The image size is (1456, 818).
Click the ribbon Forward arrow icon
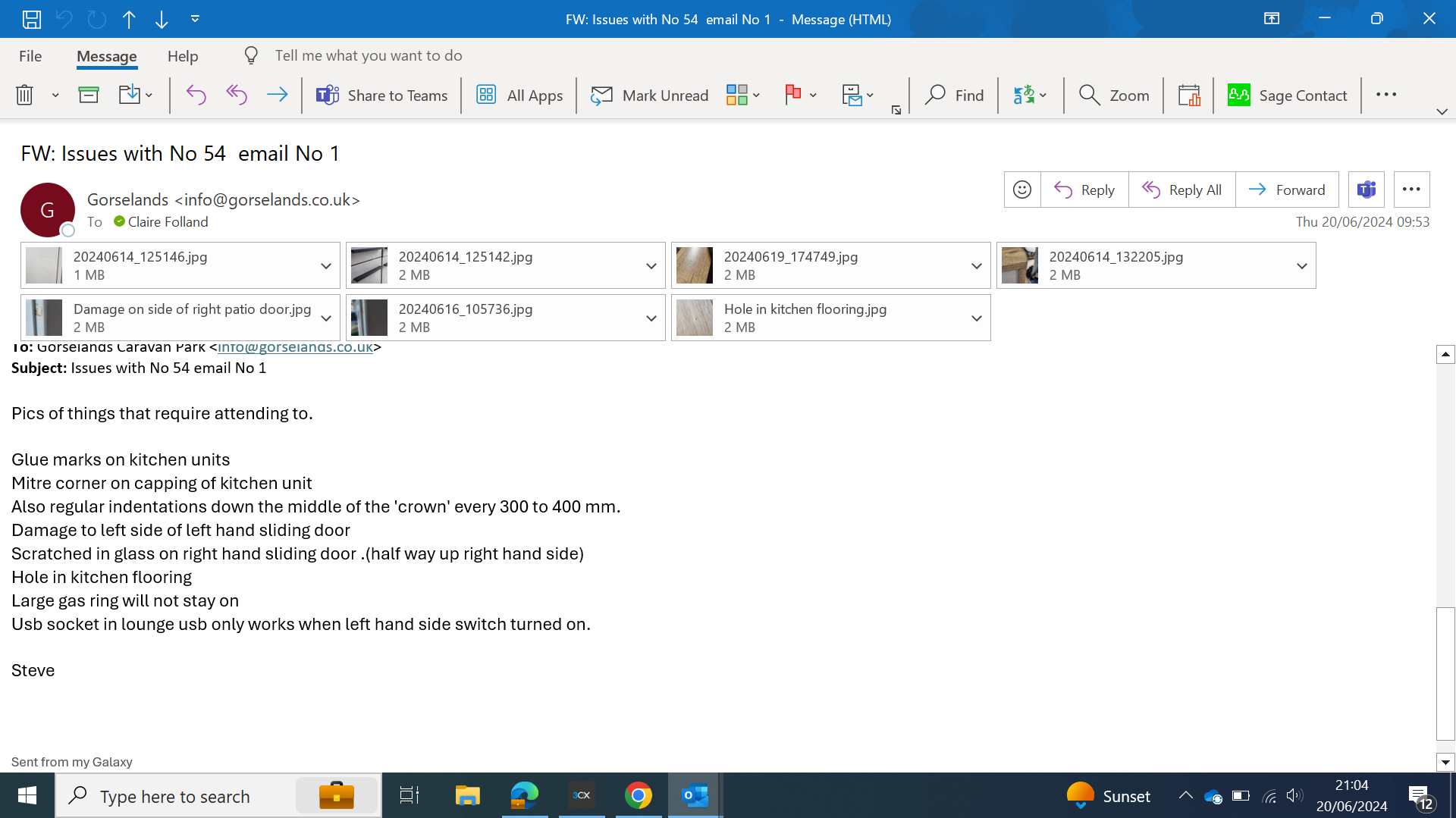click(x=277, y=95)
